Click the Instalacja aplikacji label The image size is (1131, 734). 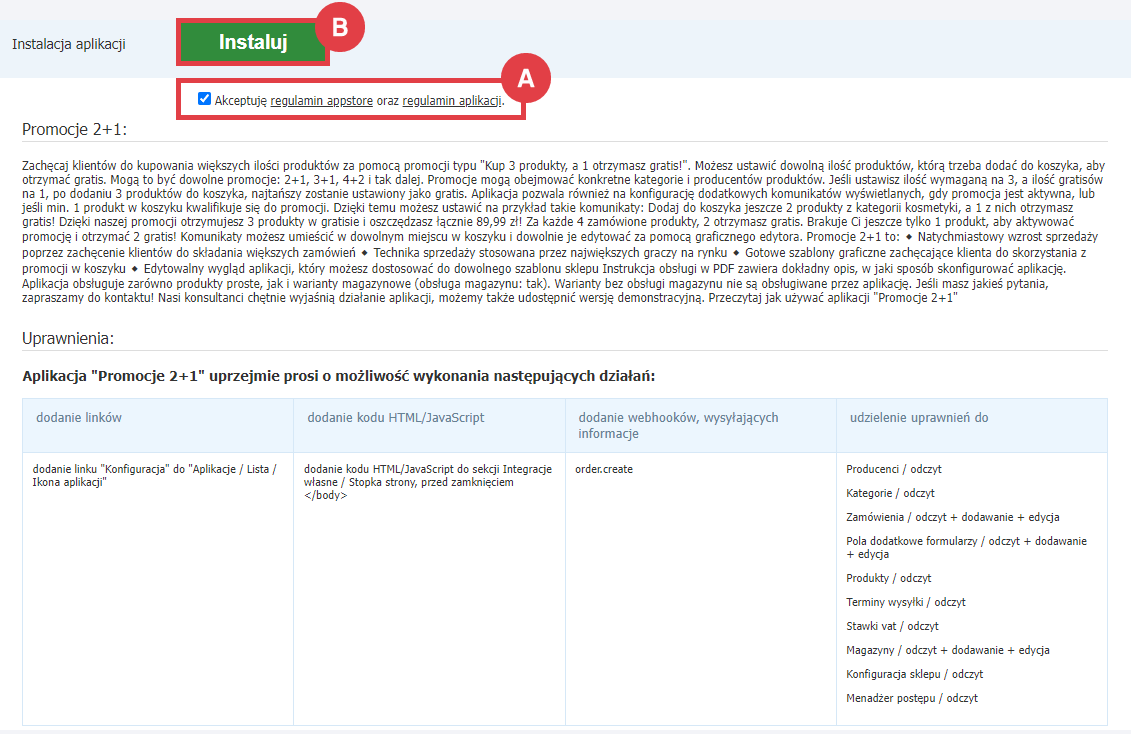pyautogui.click(x=69, y=44)
